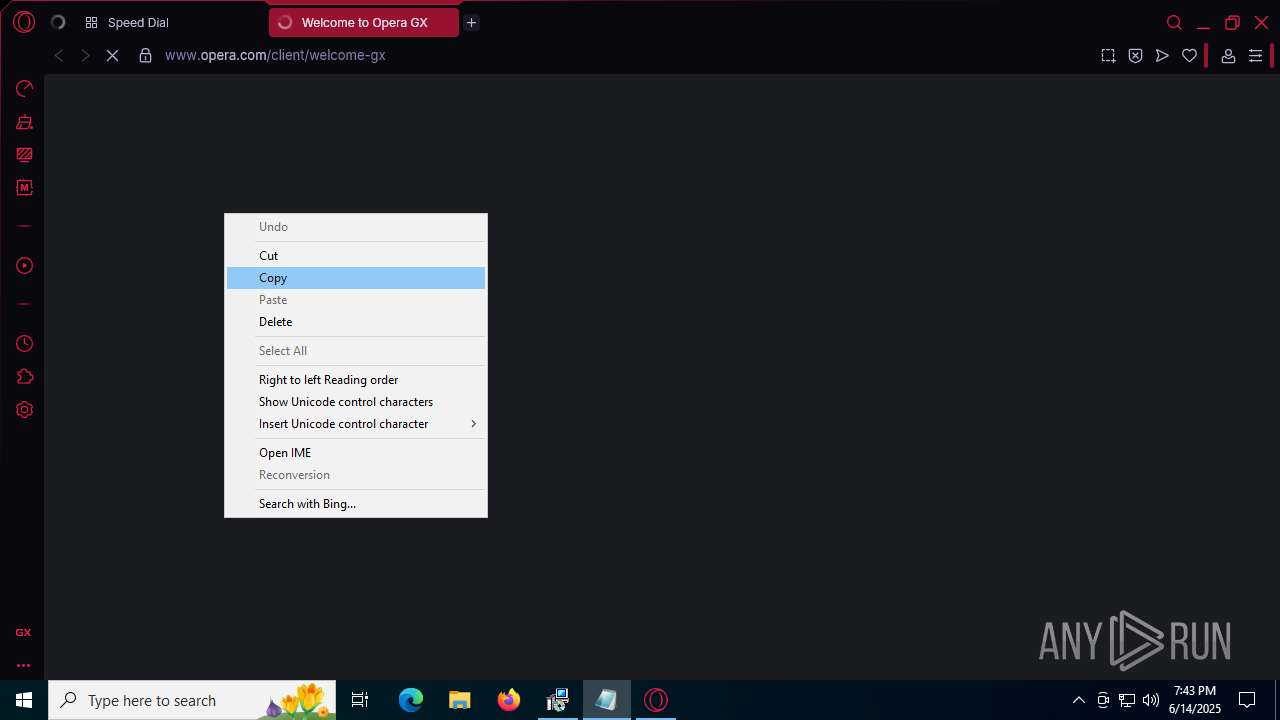Open a new tab with plus button
This screenshot has width=1280, height=720.
(x=471, y=23)
